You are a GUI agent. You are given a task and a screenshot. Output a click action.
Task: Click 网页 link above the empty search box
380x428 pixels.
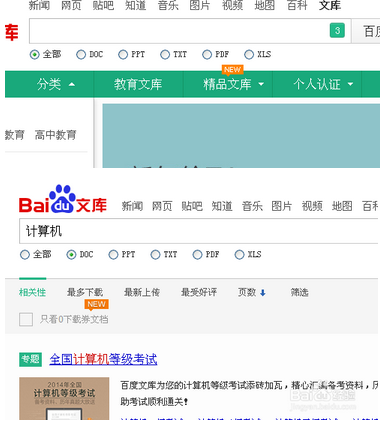pos(71,5)
